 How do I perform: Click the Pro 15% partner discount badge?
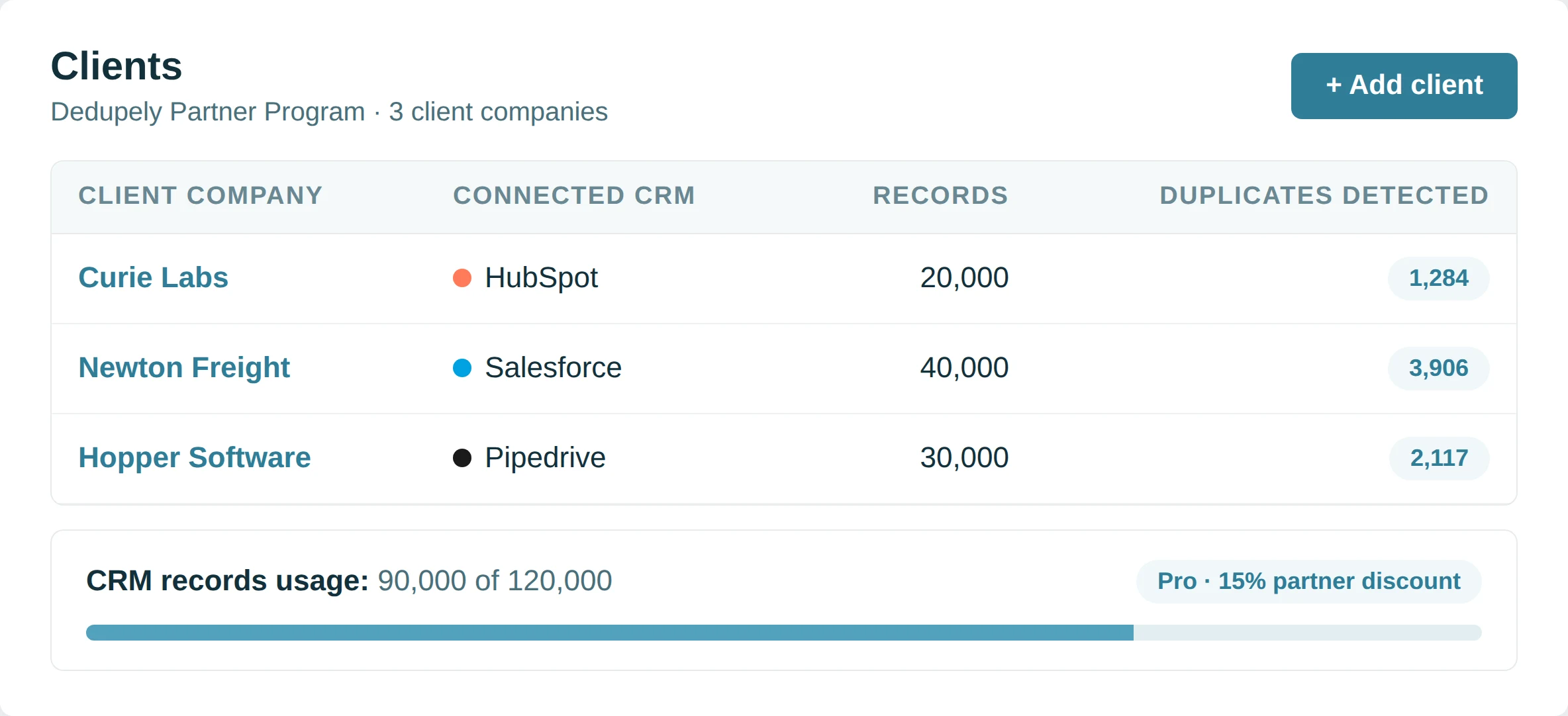1309,582
